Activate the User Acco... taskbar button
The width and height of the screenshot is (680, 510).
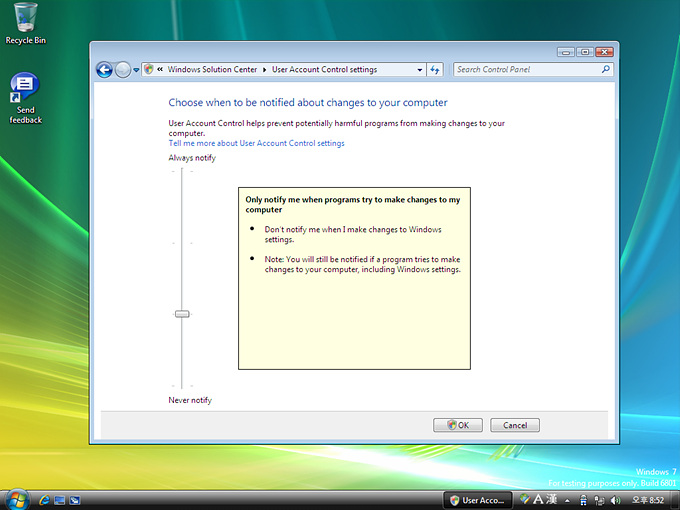477,500
